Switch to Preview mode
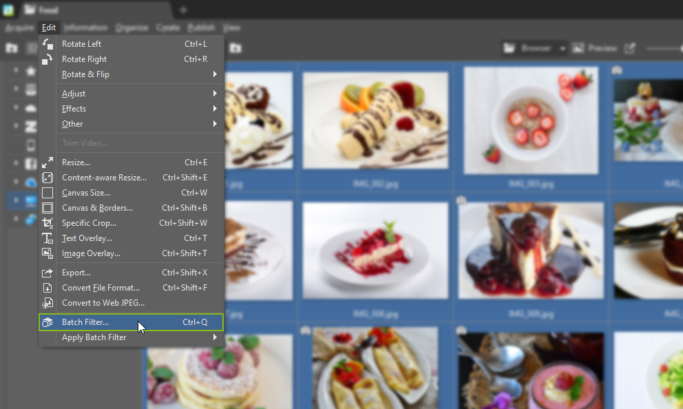Viewport: 683px width, 409px height. (x=595, y=48)
